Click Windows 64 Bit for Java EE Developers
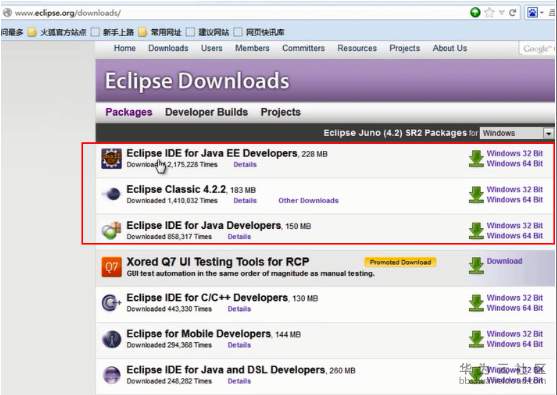Viewport: 557px width, 395px height. [x=515, y=164]
